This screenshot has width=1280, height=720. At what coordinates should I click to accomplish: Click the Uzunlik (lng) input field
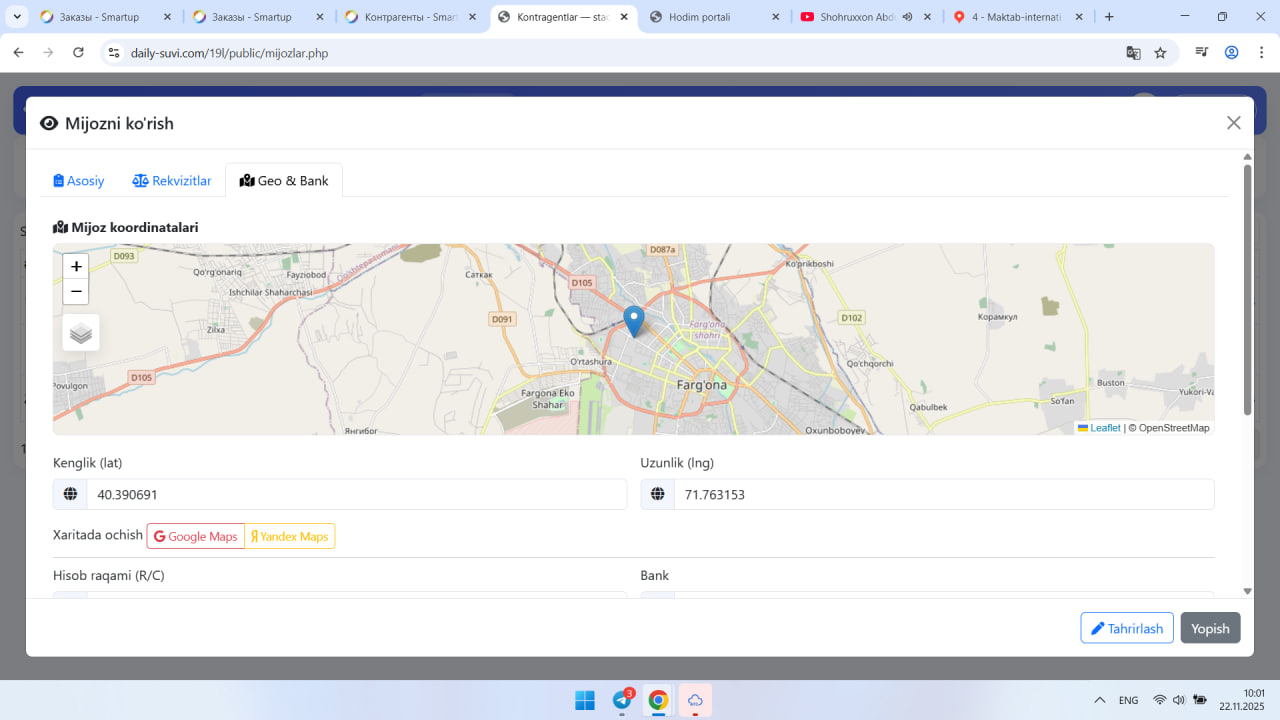click(x=943, y=495)
